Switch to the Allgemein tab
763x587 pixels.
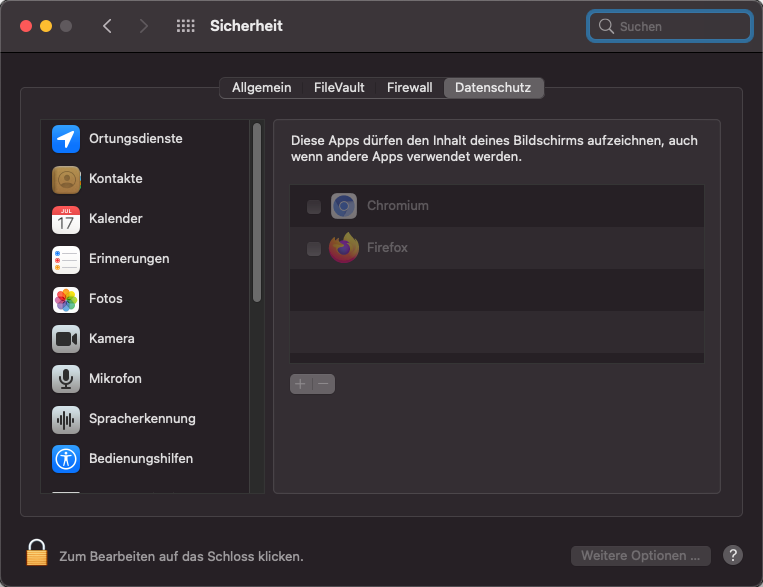[261, 88]
